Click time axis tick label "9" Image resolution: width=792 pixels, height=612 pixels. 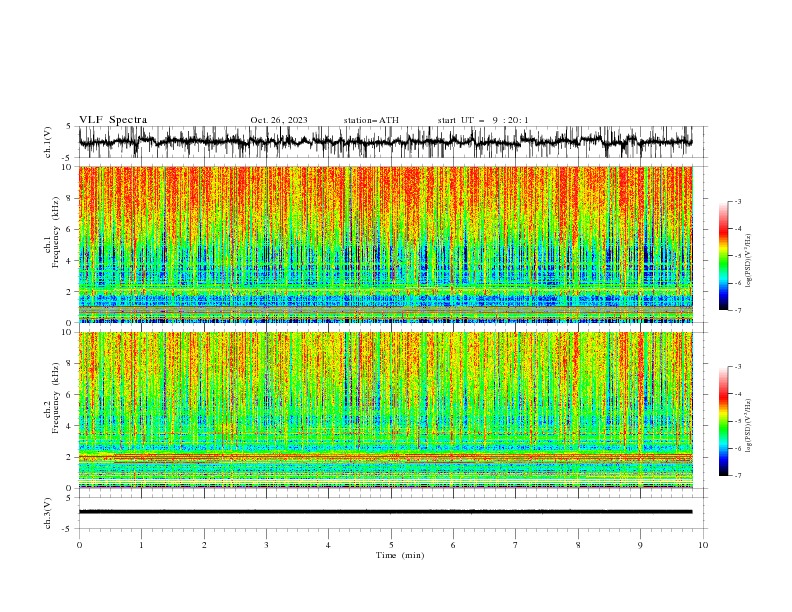[640, 545]
